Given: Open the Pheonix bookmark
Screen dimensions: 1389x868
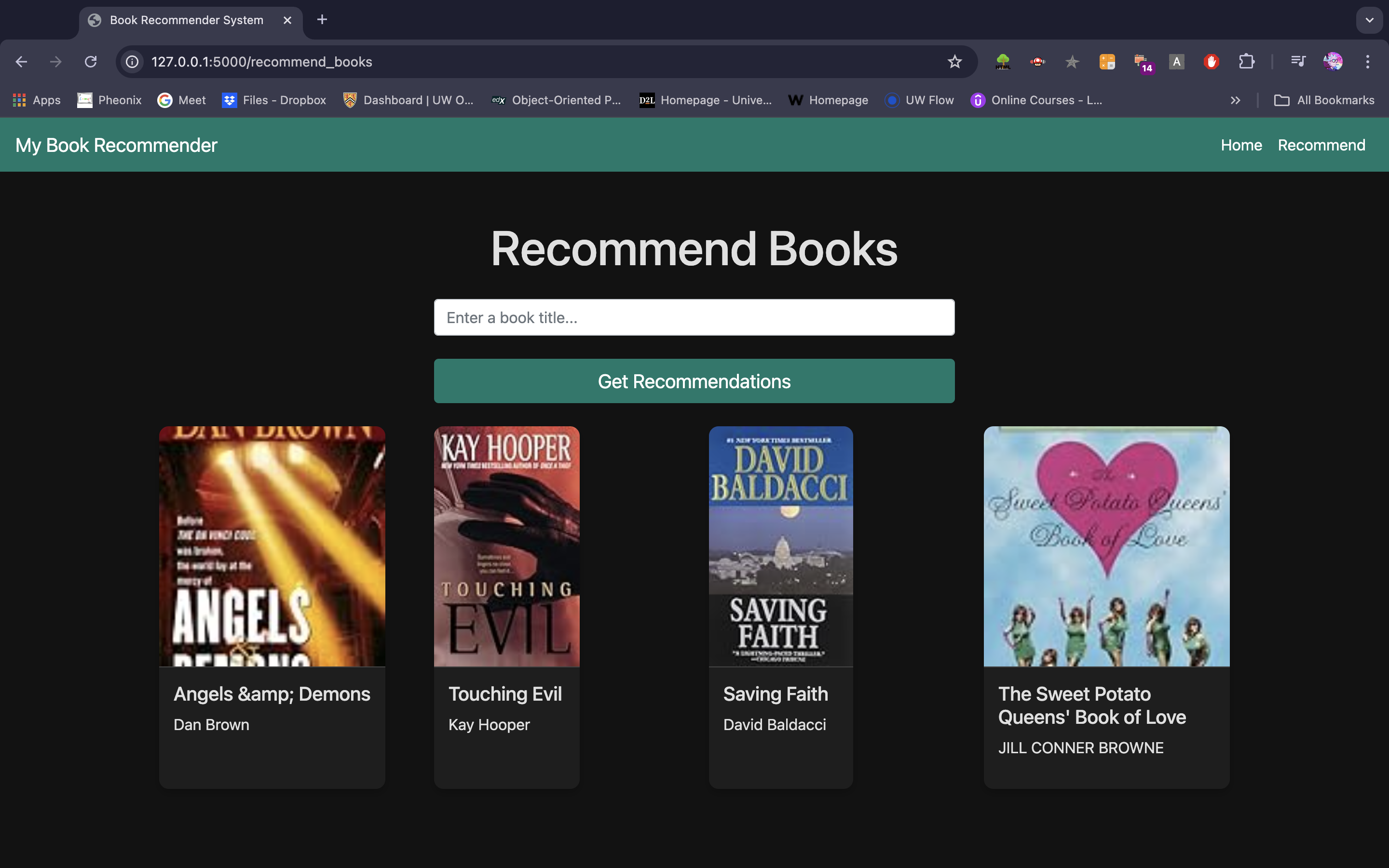Looking at the screenshot, I should click(x=109, y=100).
